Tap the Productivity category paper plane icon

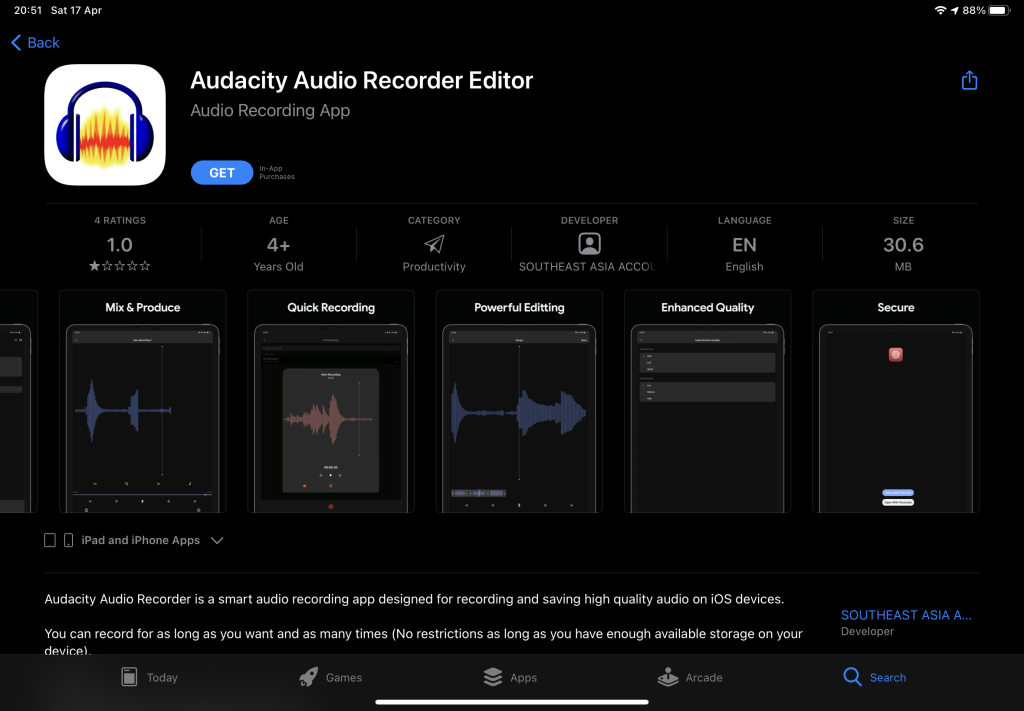pyautogui.click(x=434, y=244)
